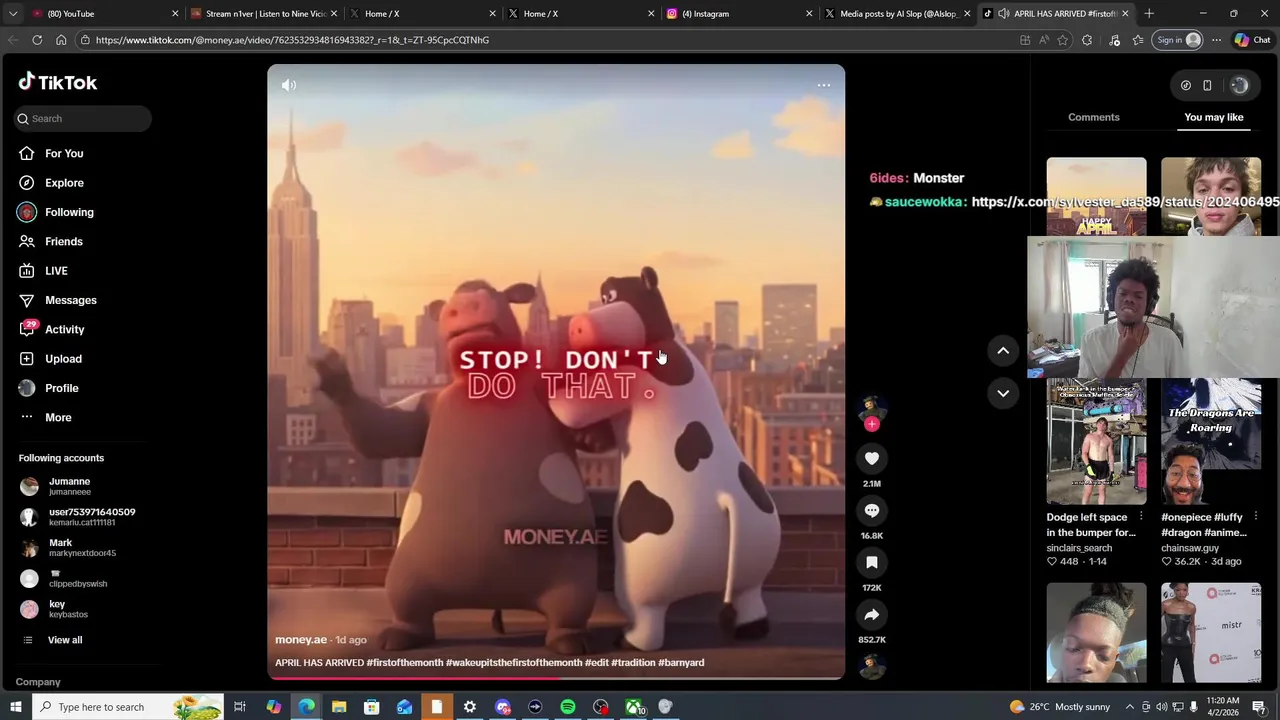1280x720 pixels.
Task: Open the phone app icon in header
Action: click(1207, 85)
